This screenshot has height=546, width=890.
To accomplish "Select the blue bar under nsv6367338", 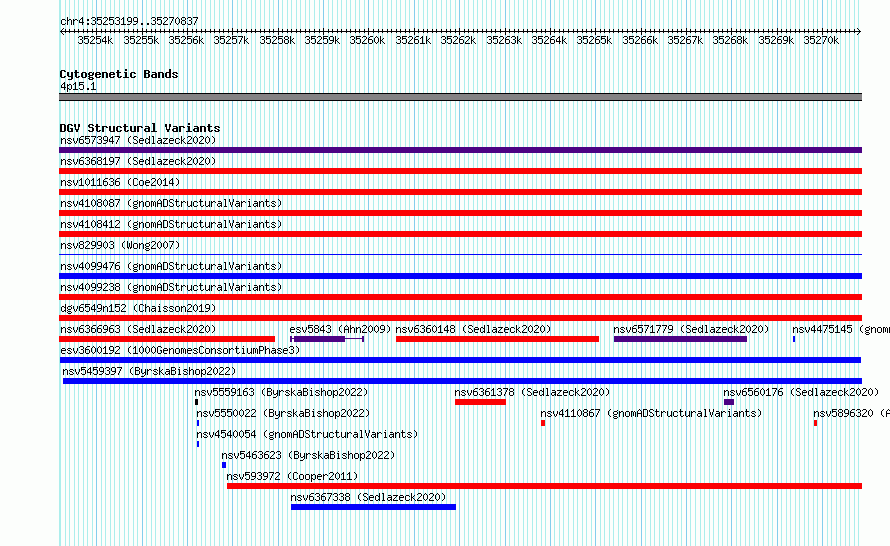I will point(373,507).
